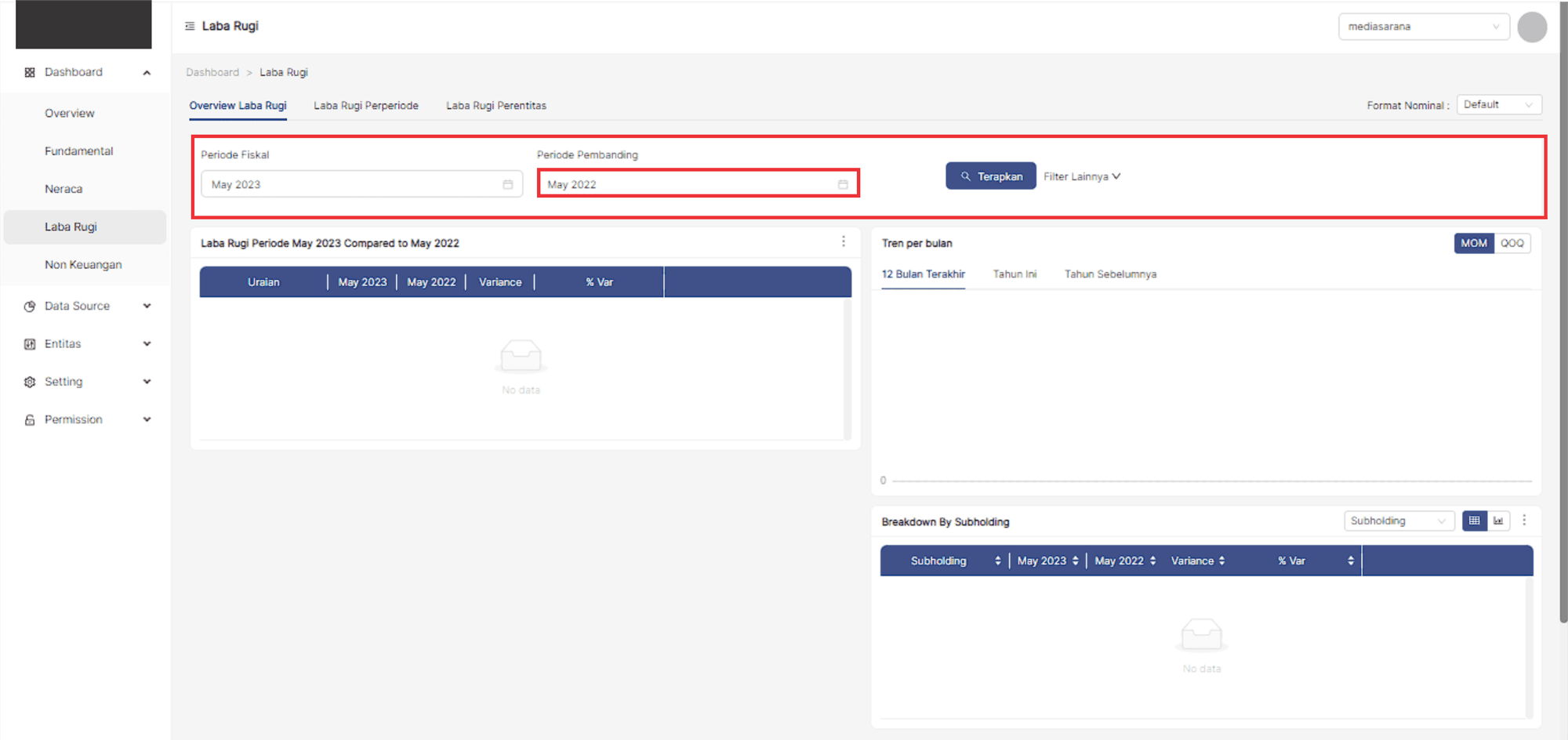Toggle trend to MOM view
This screenshot has height=740, width=1568.
pyautogui.click(x=1473, y=243)
